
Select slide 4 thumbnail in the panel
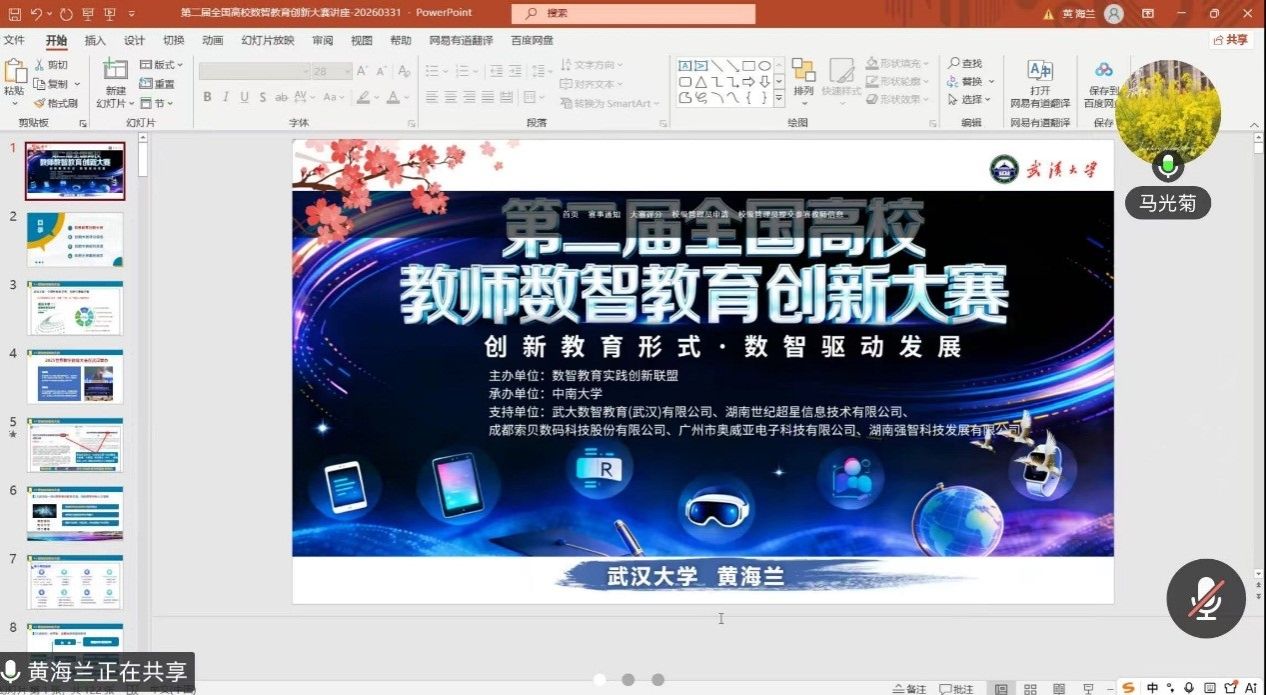coord(75,376)
